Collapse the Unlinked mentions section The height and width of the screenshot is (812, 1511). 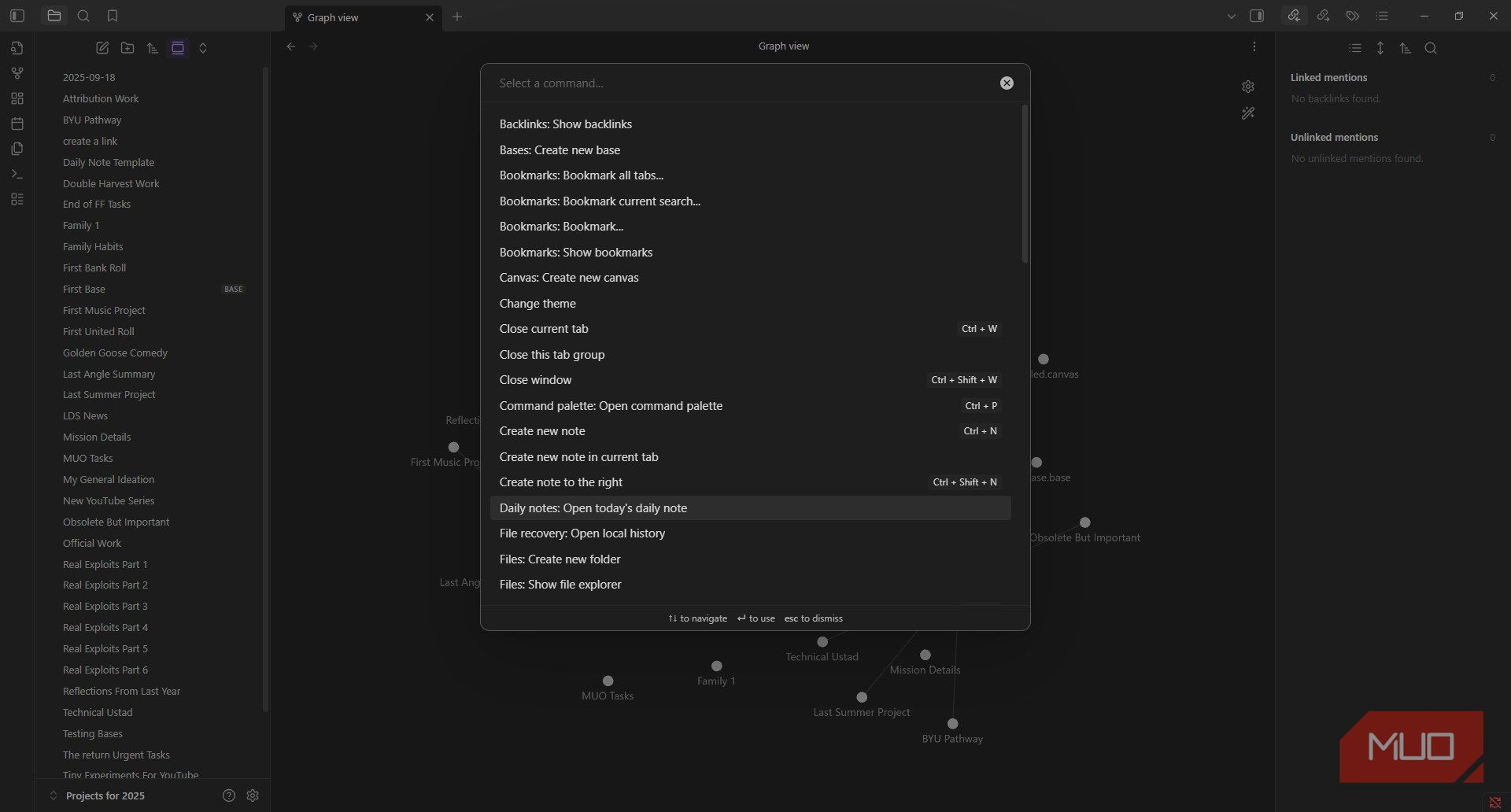click(x=1334, y=137)
